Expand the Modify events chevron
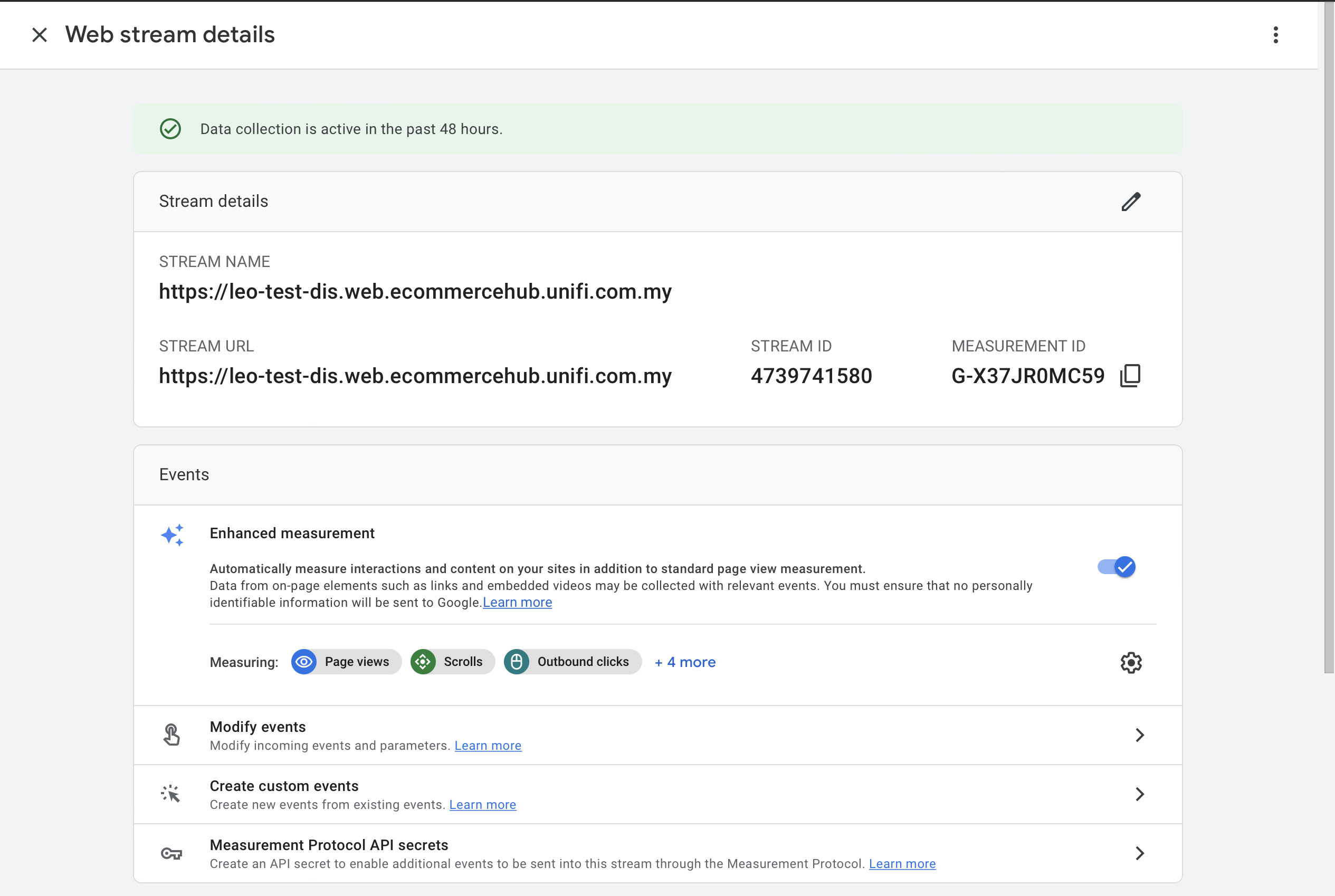This screenshot has width=1335, height=896. click(x=1139, y=735)
